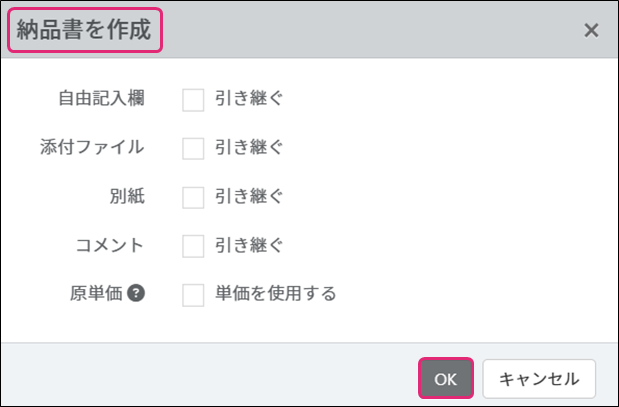The height and width of the screenshot is (407, 619).
Task: Click the 別紙 field label
Action: pos(126,197)
